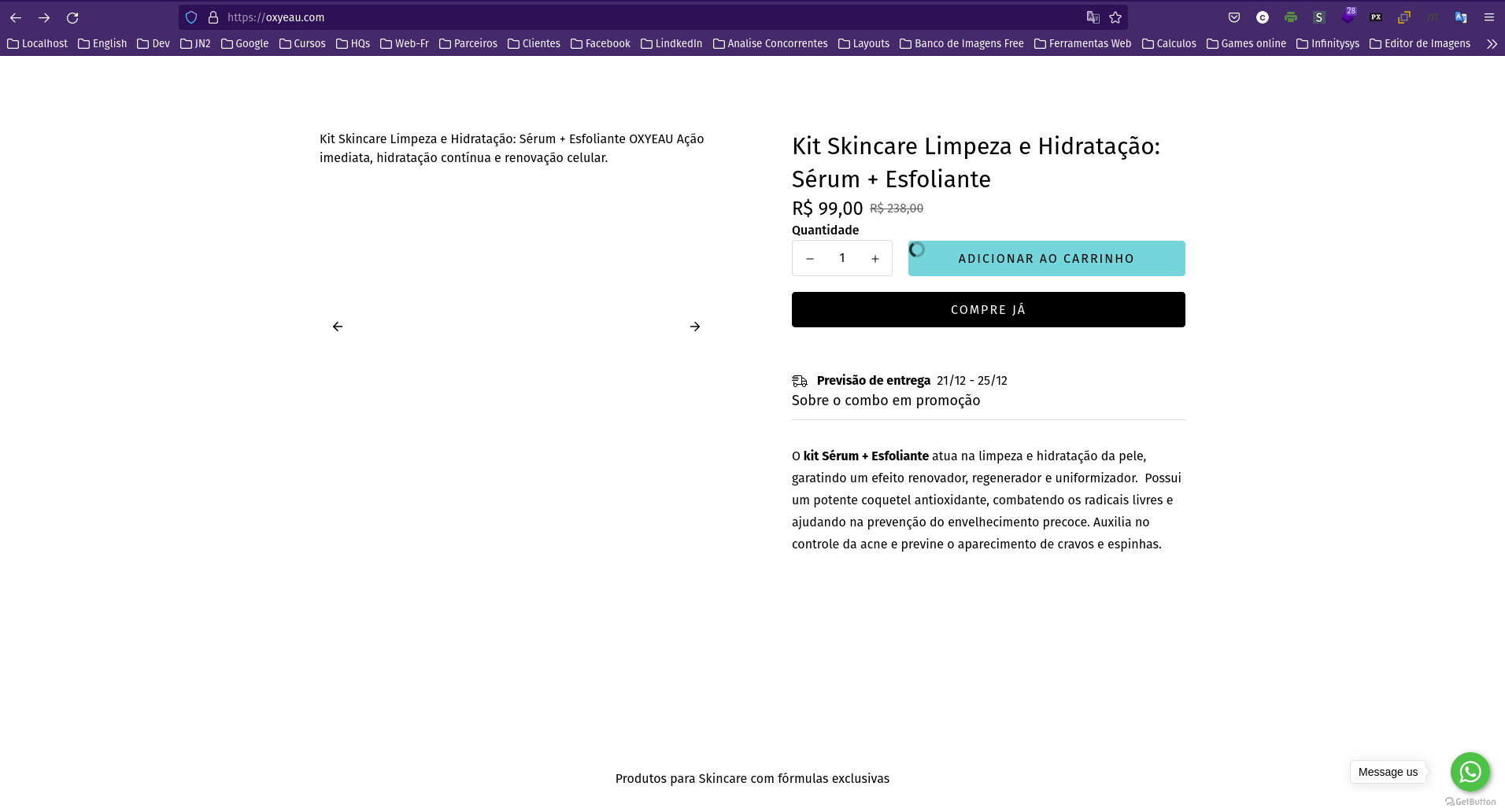Open the Pocket save icon
The width and height of the screenshot is (1505, 812).
(x=1234, y=17)
